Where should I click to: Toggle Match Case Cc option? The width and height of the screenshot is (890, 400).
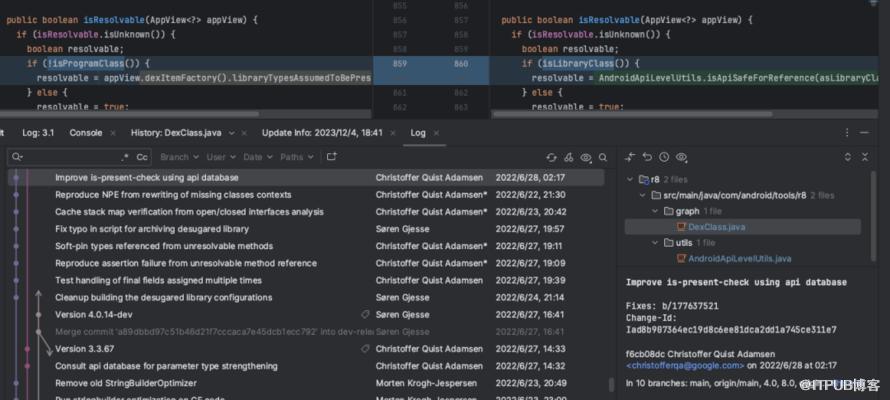click(142, 157)
